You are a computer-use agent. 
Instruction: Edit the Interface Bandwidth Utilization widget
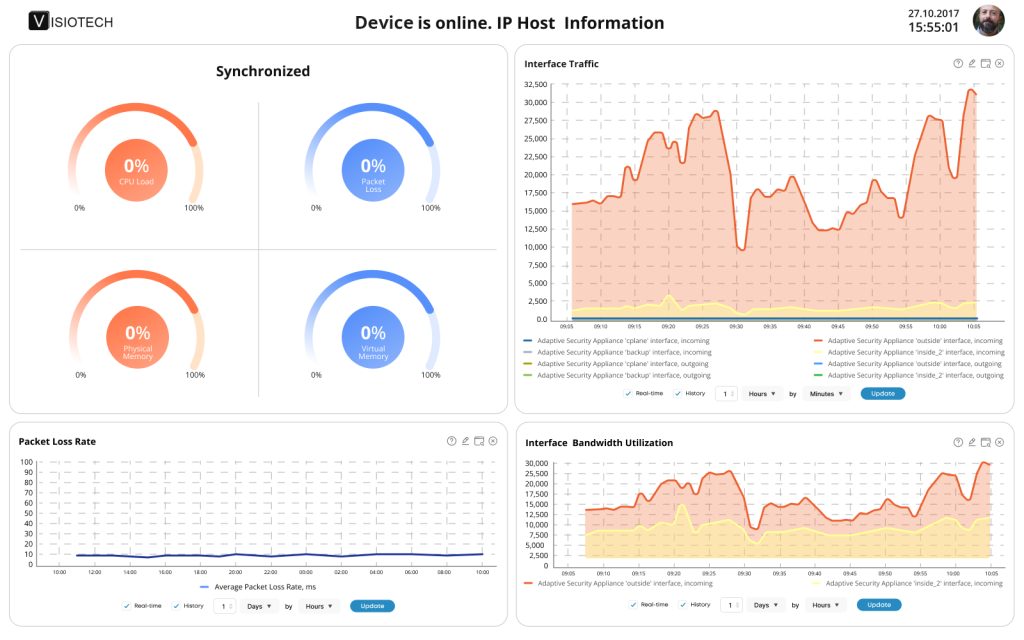(x=972, y=441)
